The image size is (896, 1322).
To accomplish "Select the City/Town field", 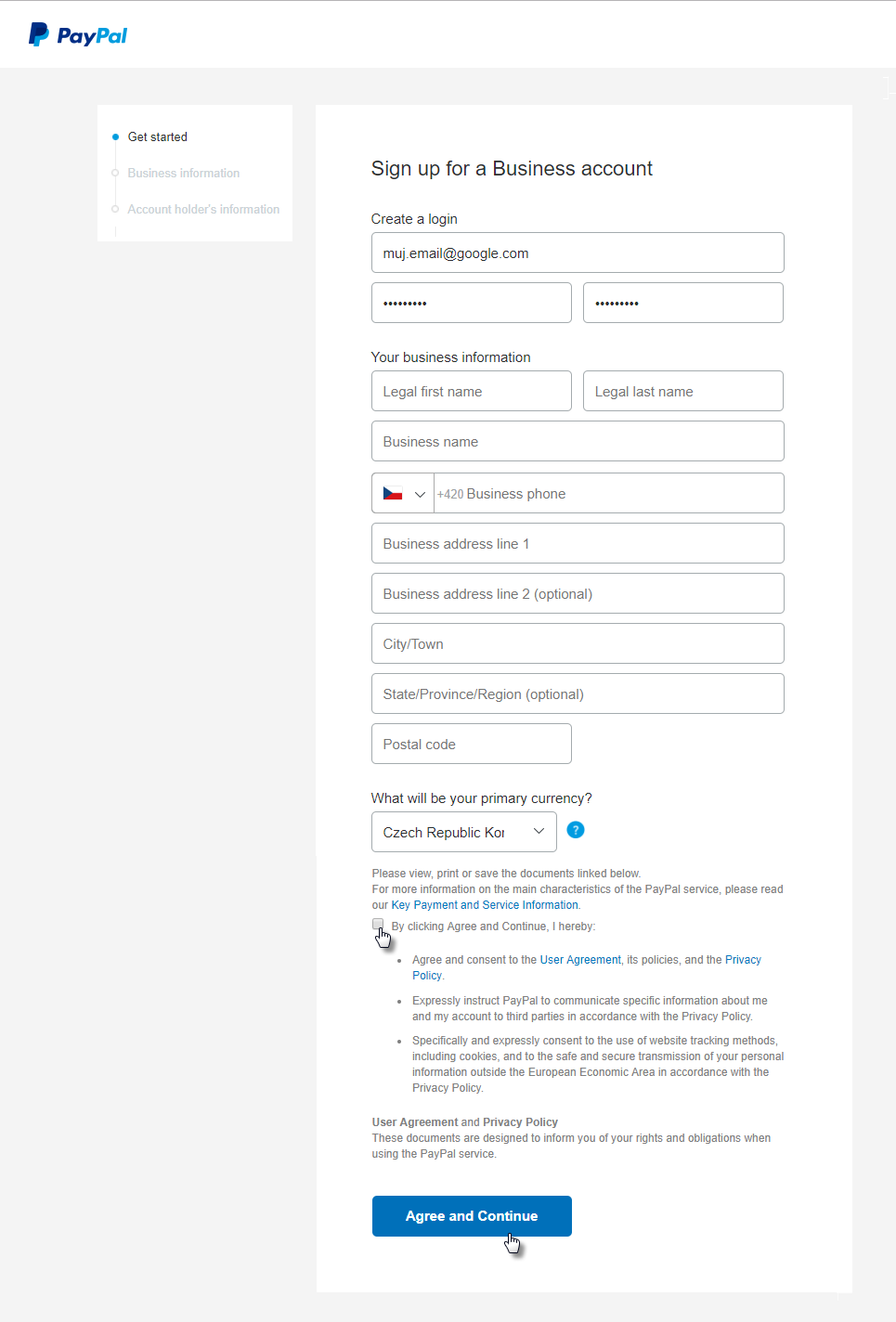I will pyautogui.click(x=578, y=643).
